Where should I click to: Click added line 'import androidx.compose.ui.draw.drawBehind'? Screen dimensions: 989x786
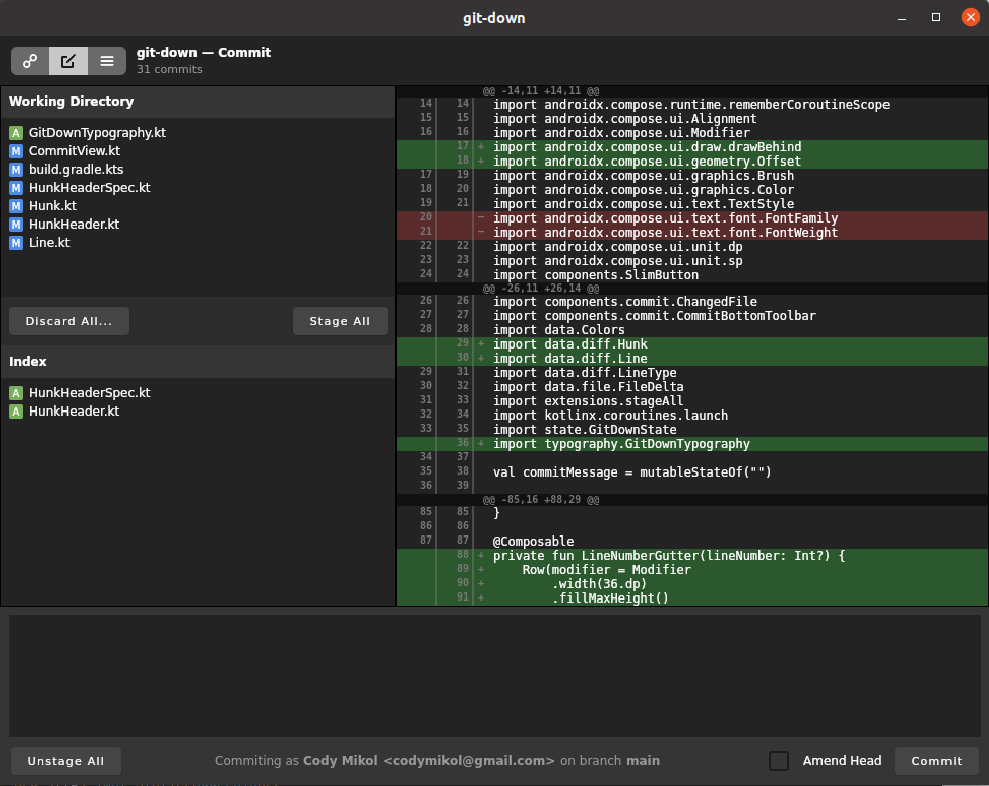[692, 147]
